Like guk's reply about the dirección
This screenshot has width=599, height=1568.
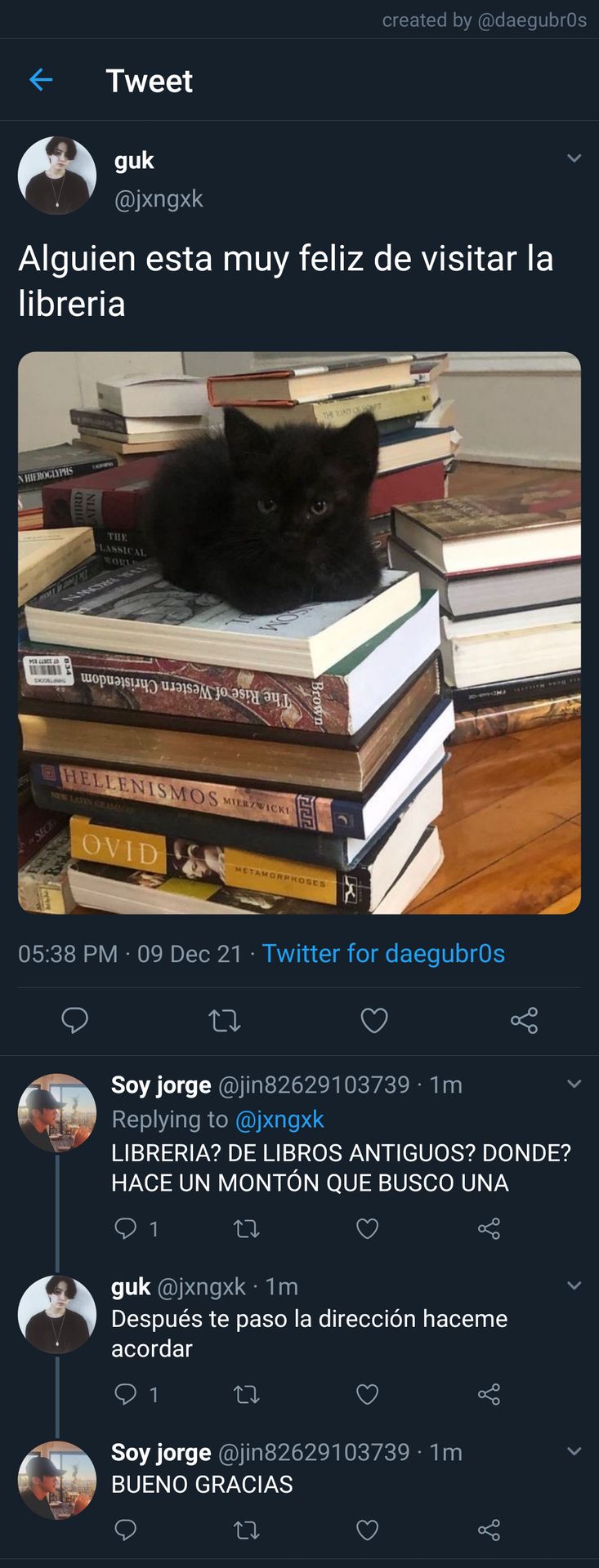[x=368, y=1394]
